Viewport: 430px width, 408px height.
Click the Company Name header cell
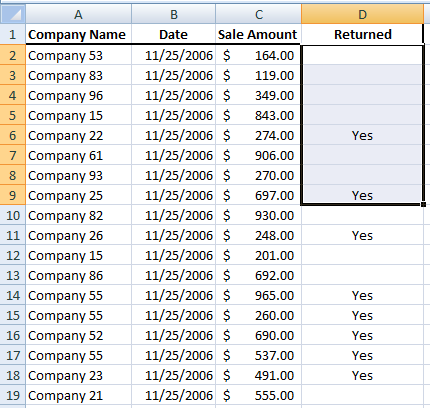tap(78, 34)
